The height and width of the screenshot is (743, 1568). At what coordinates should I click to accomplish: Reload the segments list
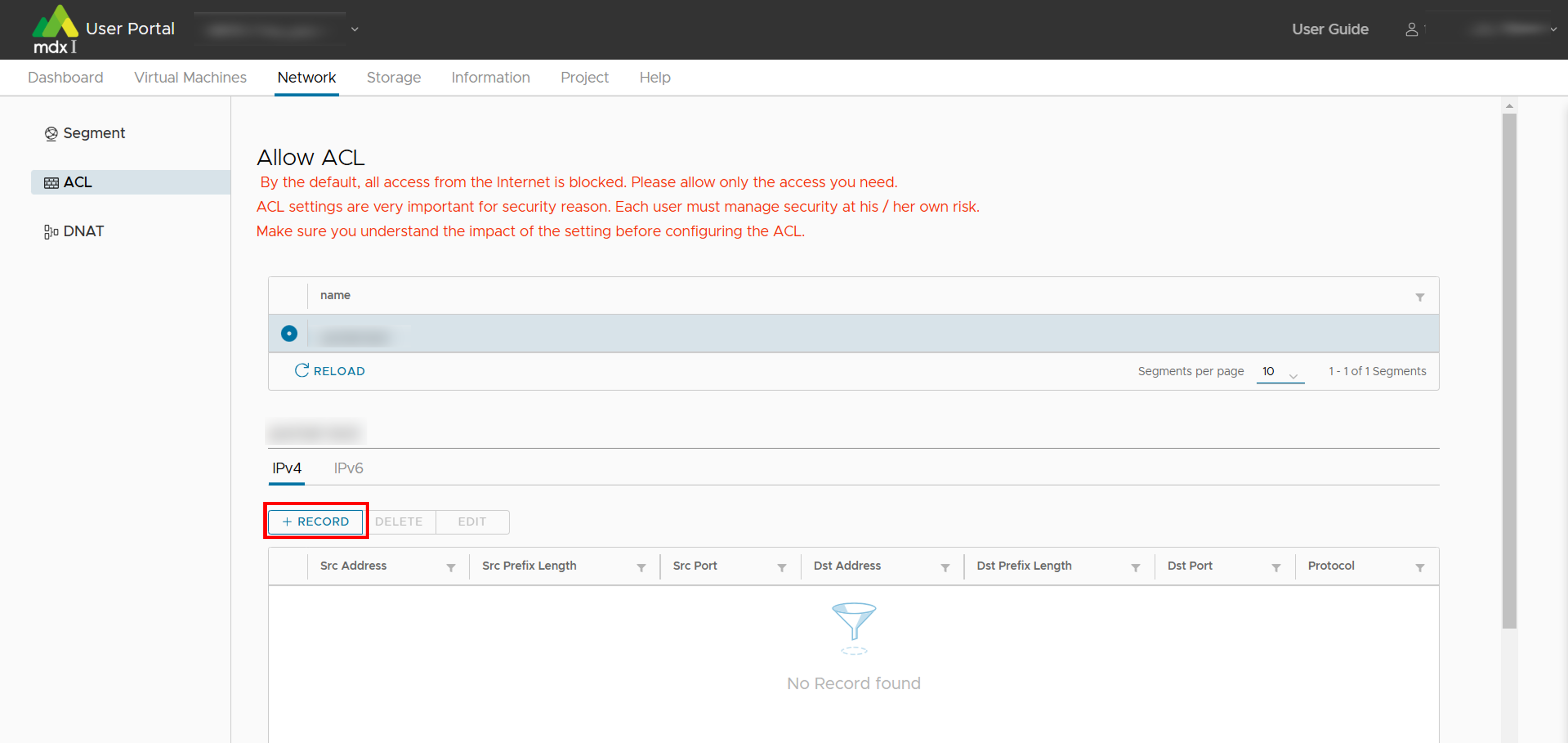(330, 371)
